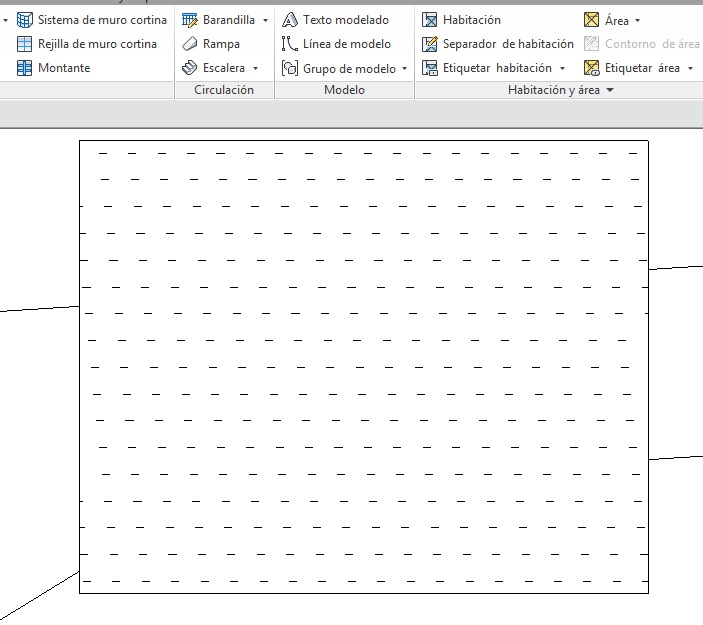Click the Modelo panel title
703x625 pixels.
(344, 90)
